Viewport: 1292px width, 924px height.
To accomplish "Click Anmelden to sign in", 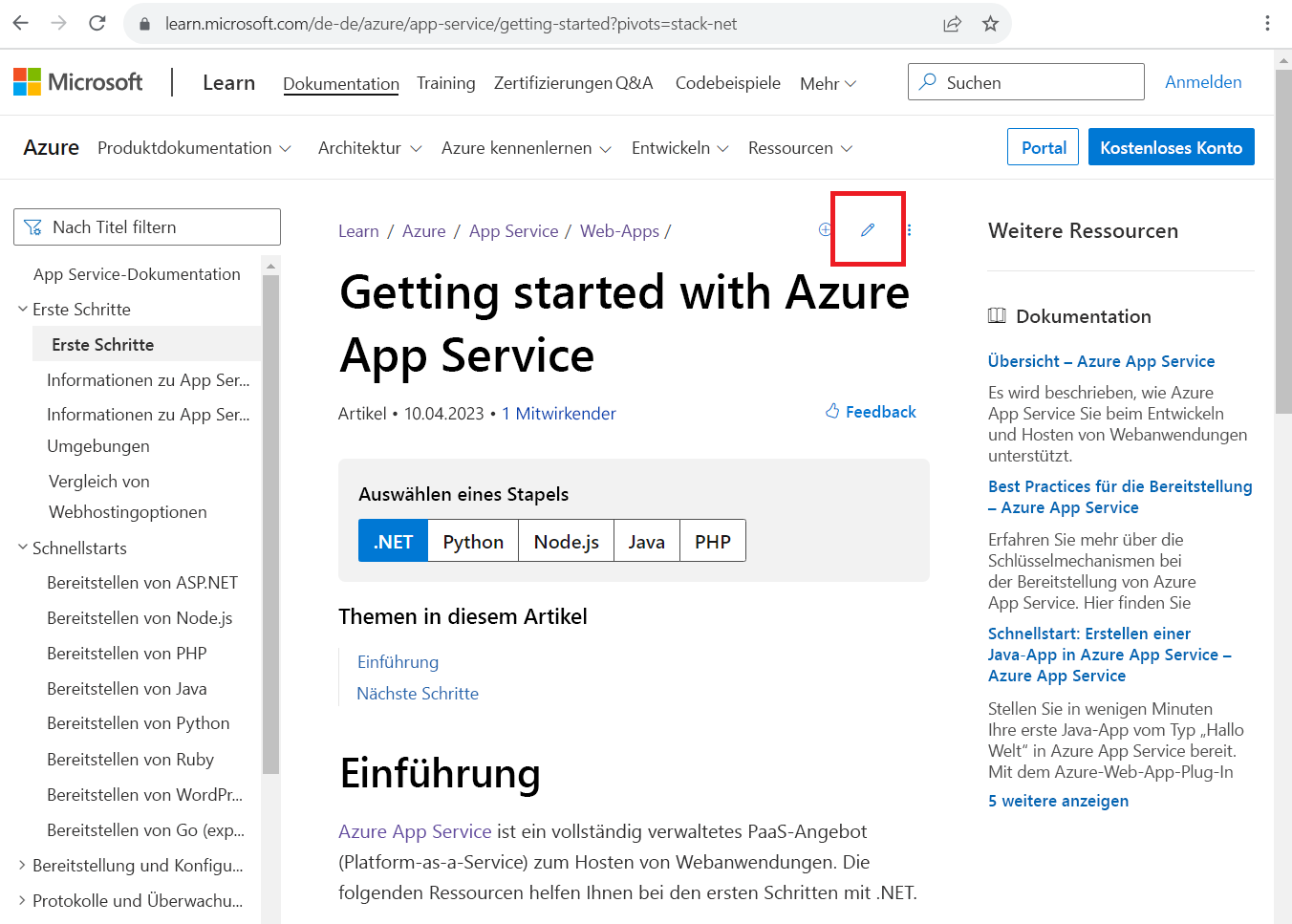I will coord(1203,82).
